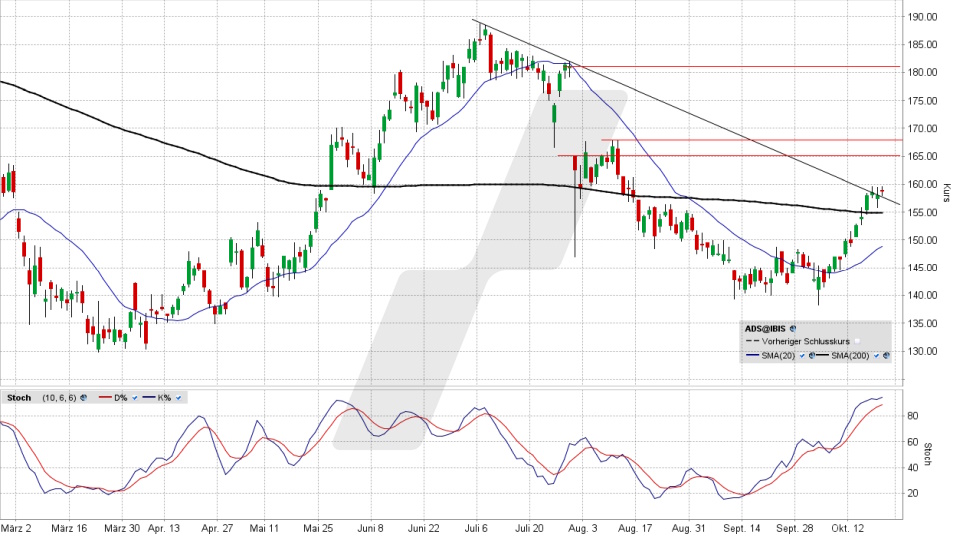Image resolution: width=960 pixels, height=540 pixels.
Task: Click the Stoch 80 axis value
Action: 912,416
